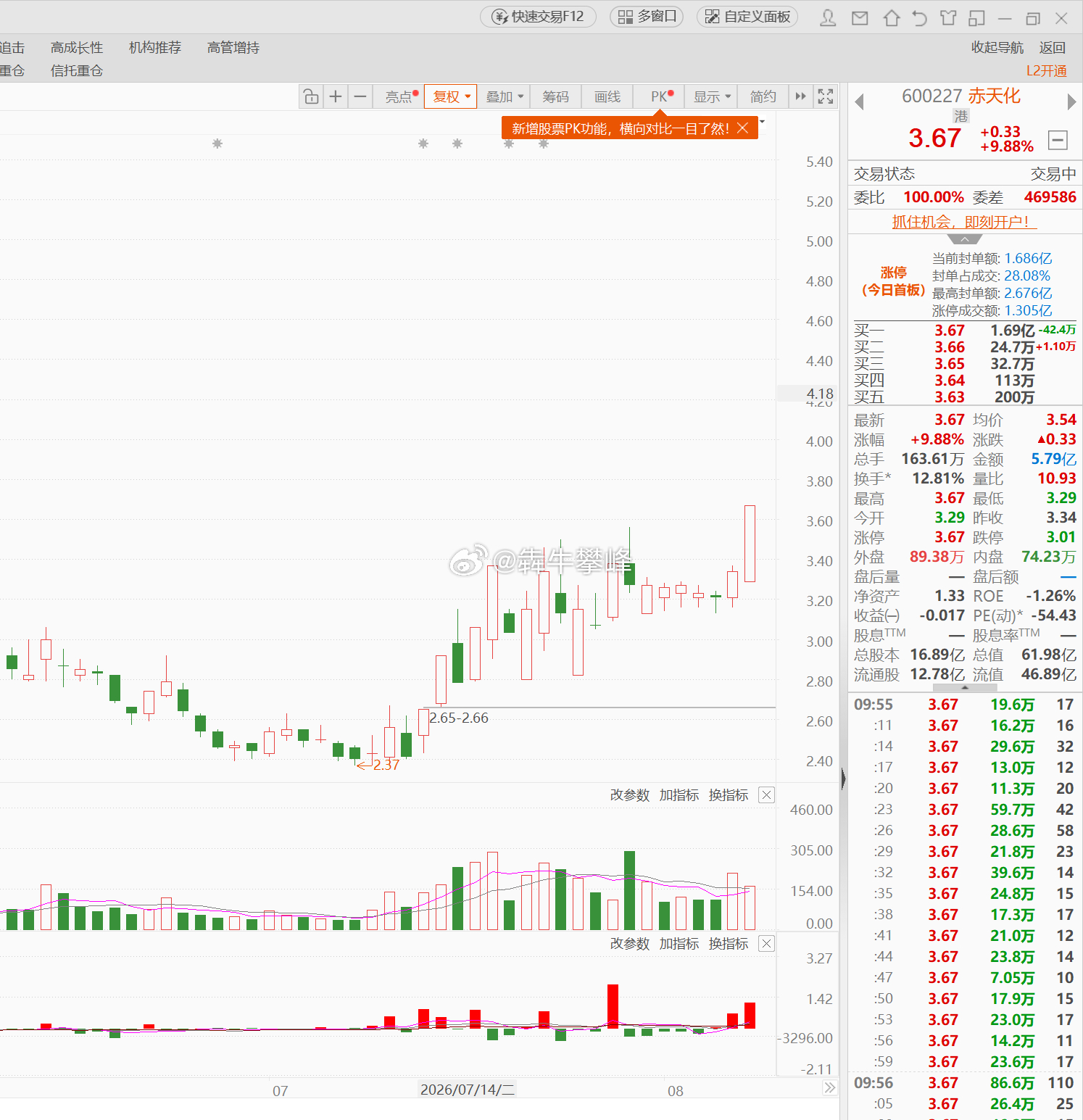
Task: Close the bottom indicator pane
Action: point(766,944)
